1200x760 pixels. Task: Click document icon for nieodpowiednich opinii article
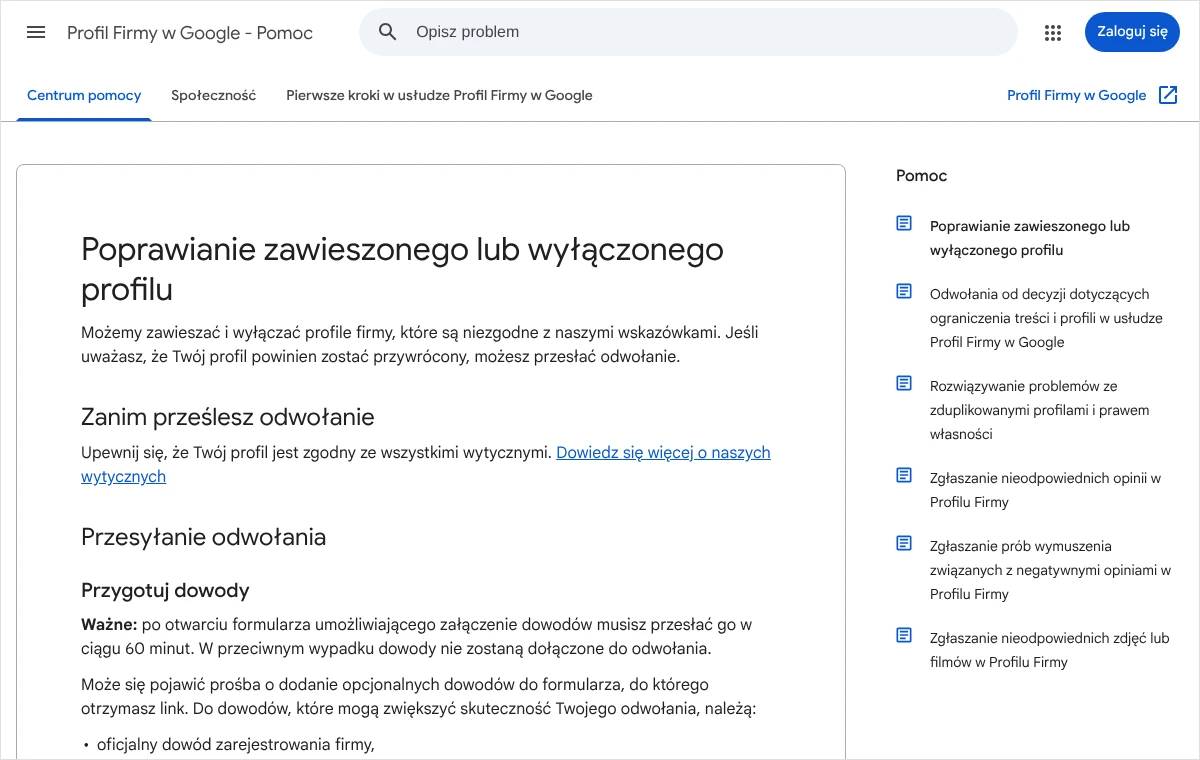click(x=904, y=476)
